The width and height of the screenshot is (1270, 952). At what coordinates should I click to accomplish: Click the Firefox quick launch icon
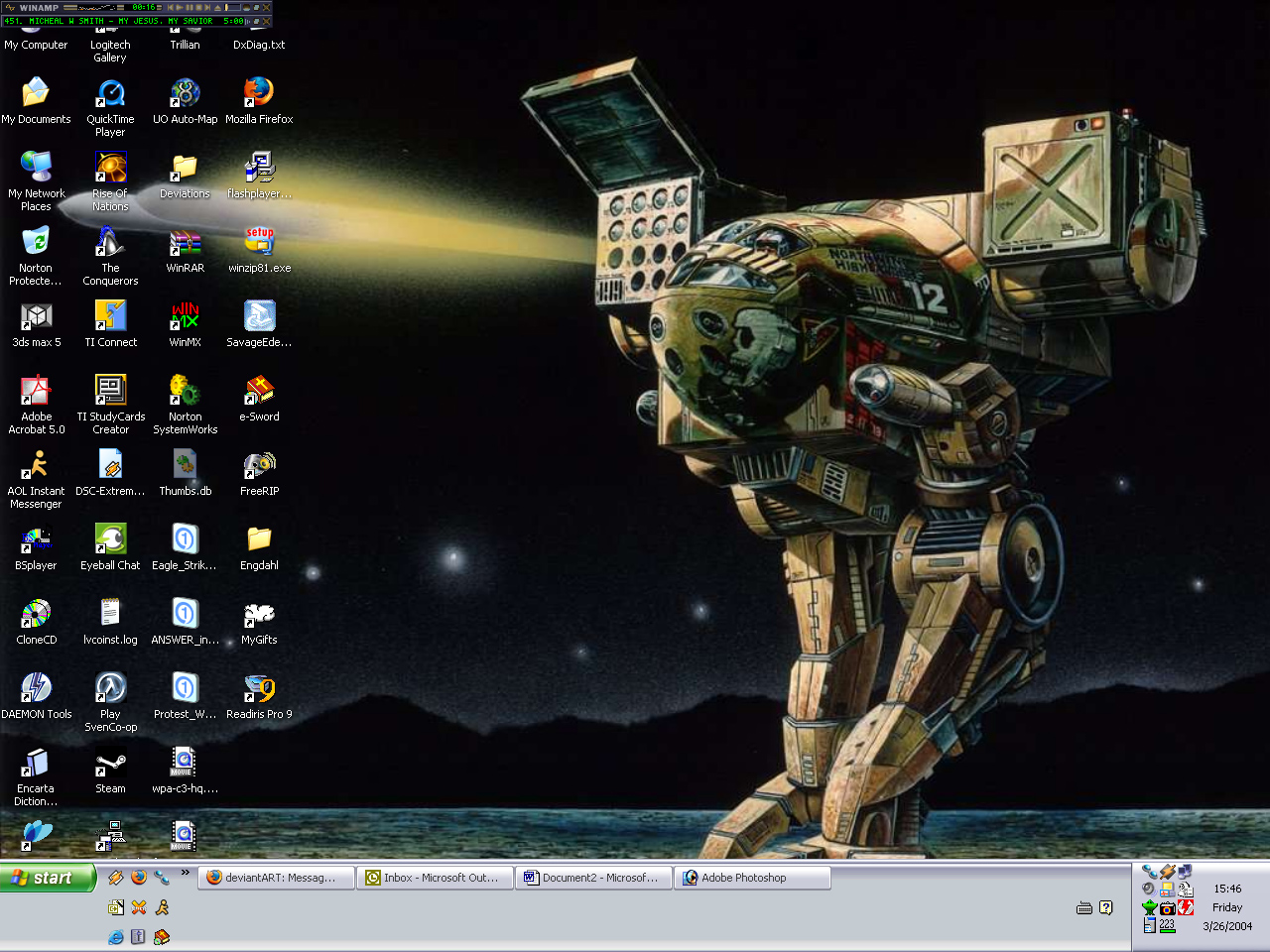(139, 877)
